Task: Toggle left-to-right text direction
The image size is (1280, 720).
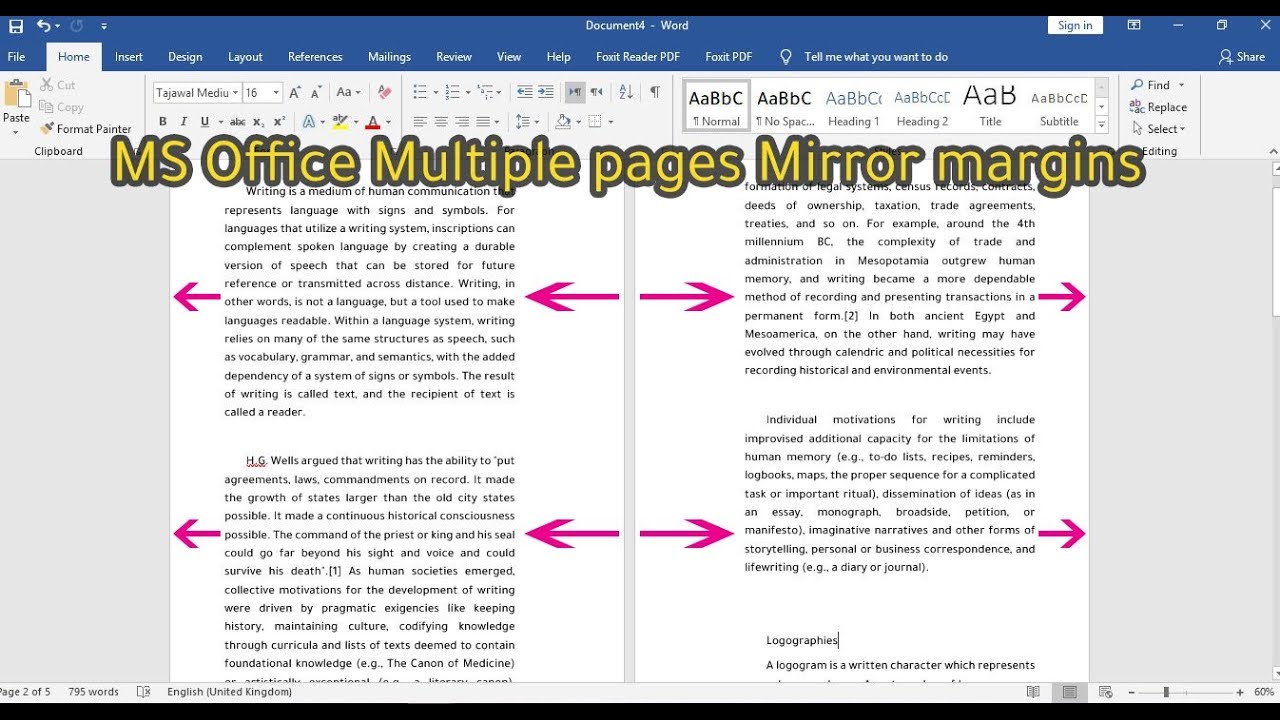Action: [575, 92]
